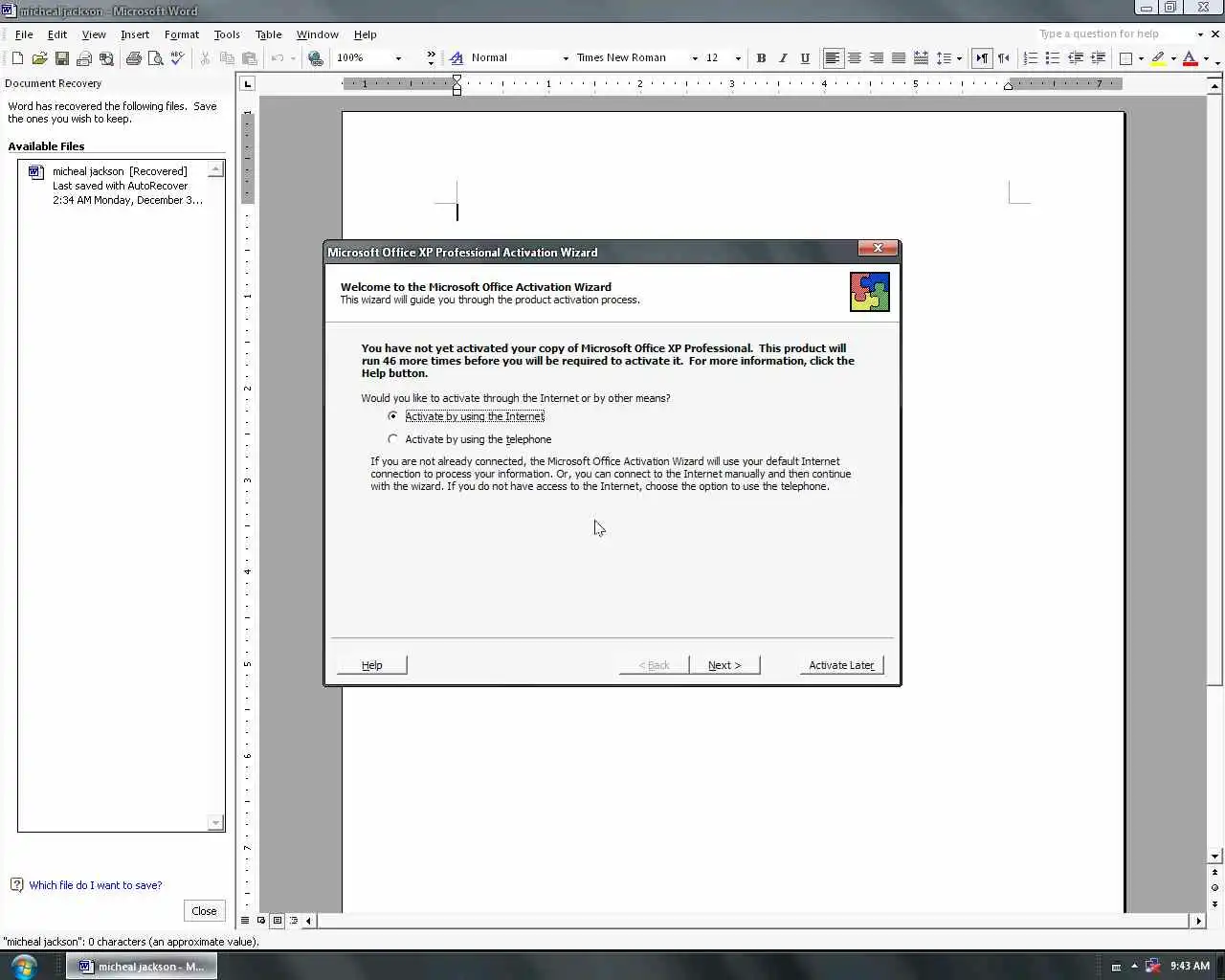Click the Open folder icon in toolbar
The image size is (1225, 980).
[39, 58]
